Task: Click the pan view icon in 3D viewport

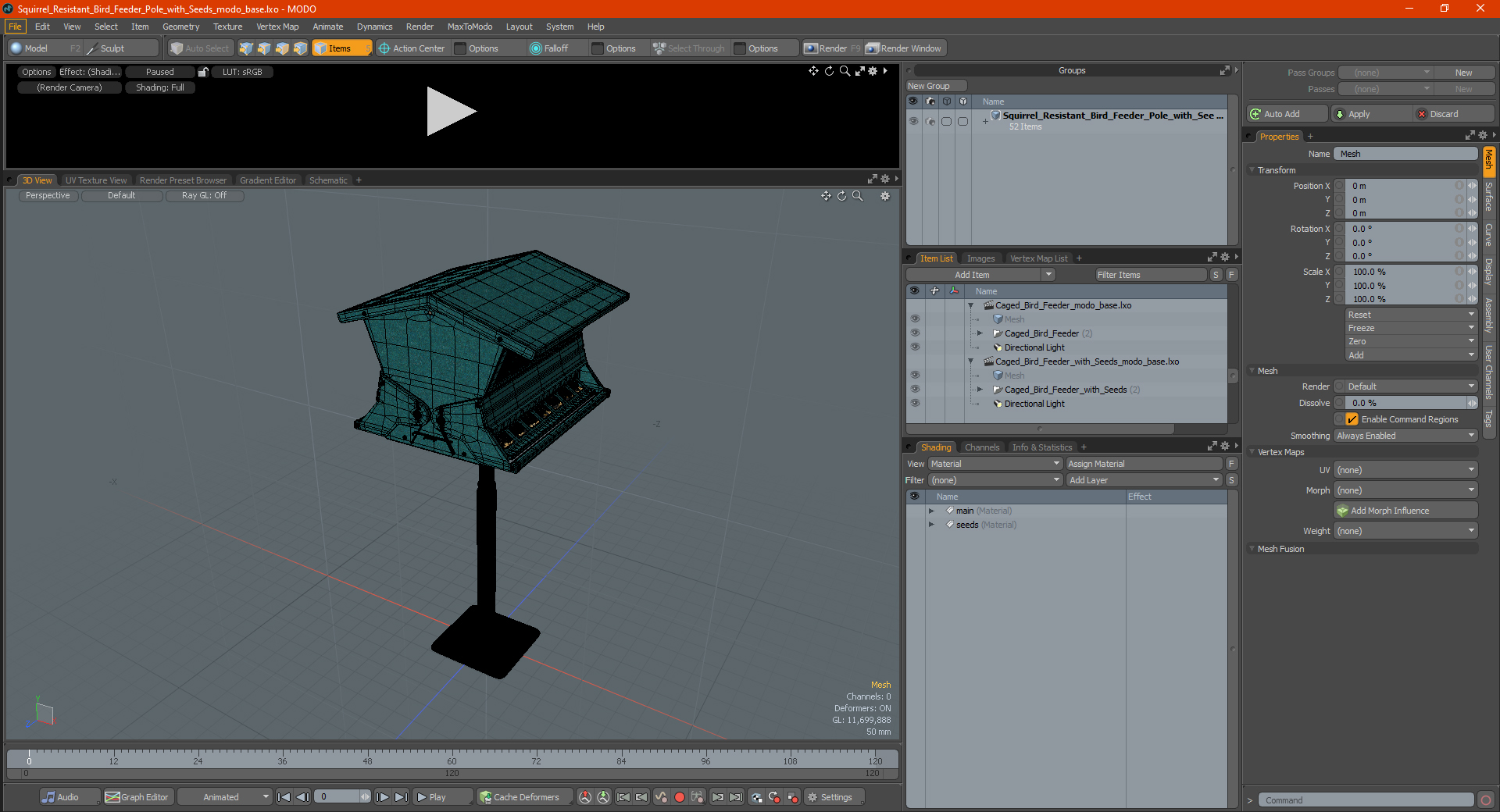Action: 826,196
